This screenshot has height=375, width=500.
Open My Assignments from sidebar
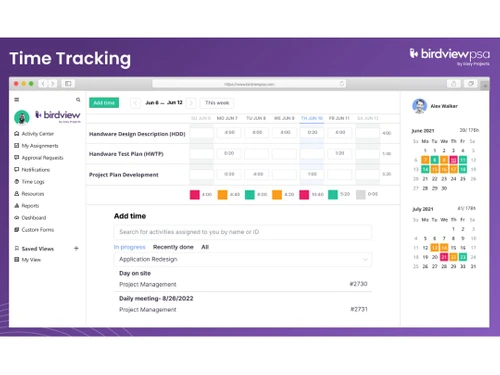[x=40, y=146]
